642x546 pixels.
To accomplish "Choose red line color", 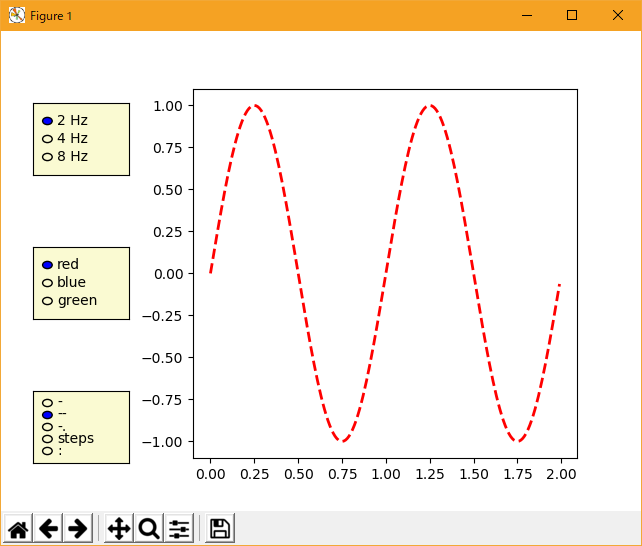I will 47,265.
